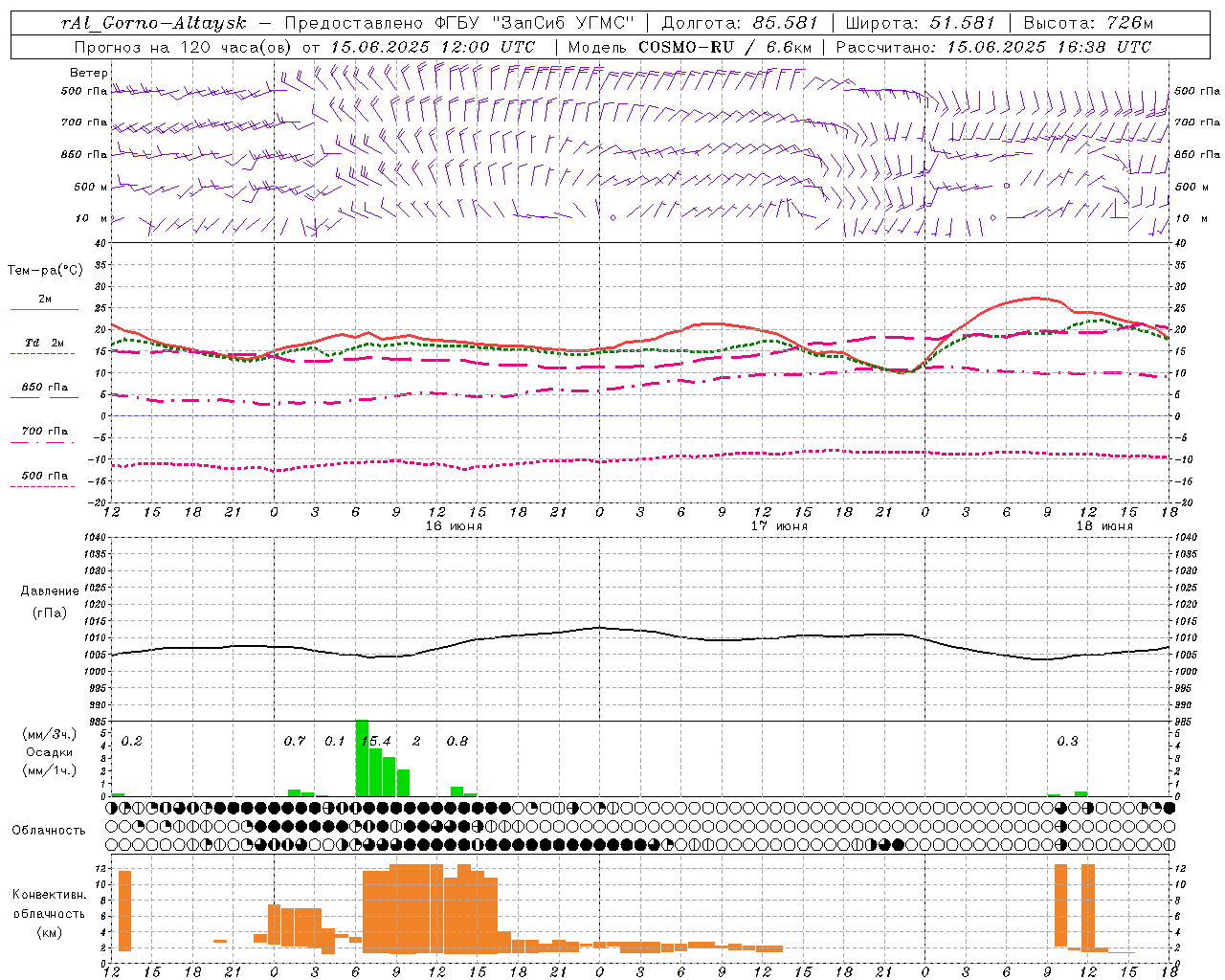Click the Широта: 51.581 header value

(921, 23)
